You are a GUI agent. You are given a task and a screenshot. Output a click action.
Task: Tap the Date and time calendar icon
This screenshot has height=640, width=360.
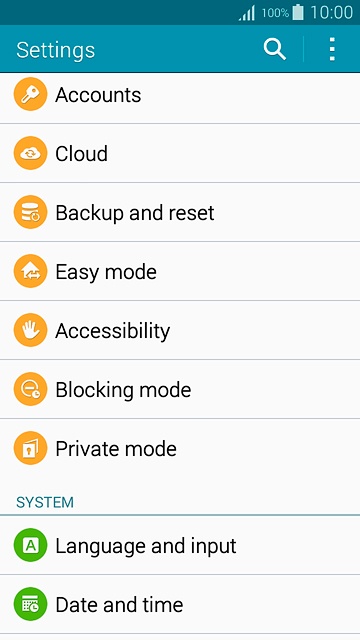[x=31, y=604]
